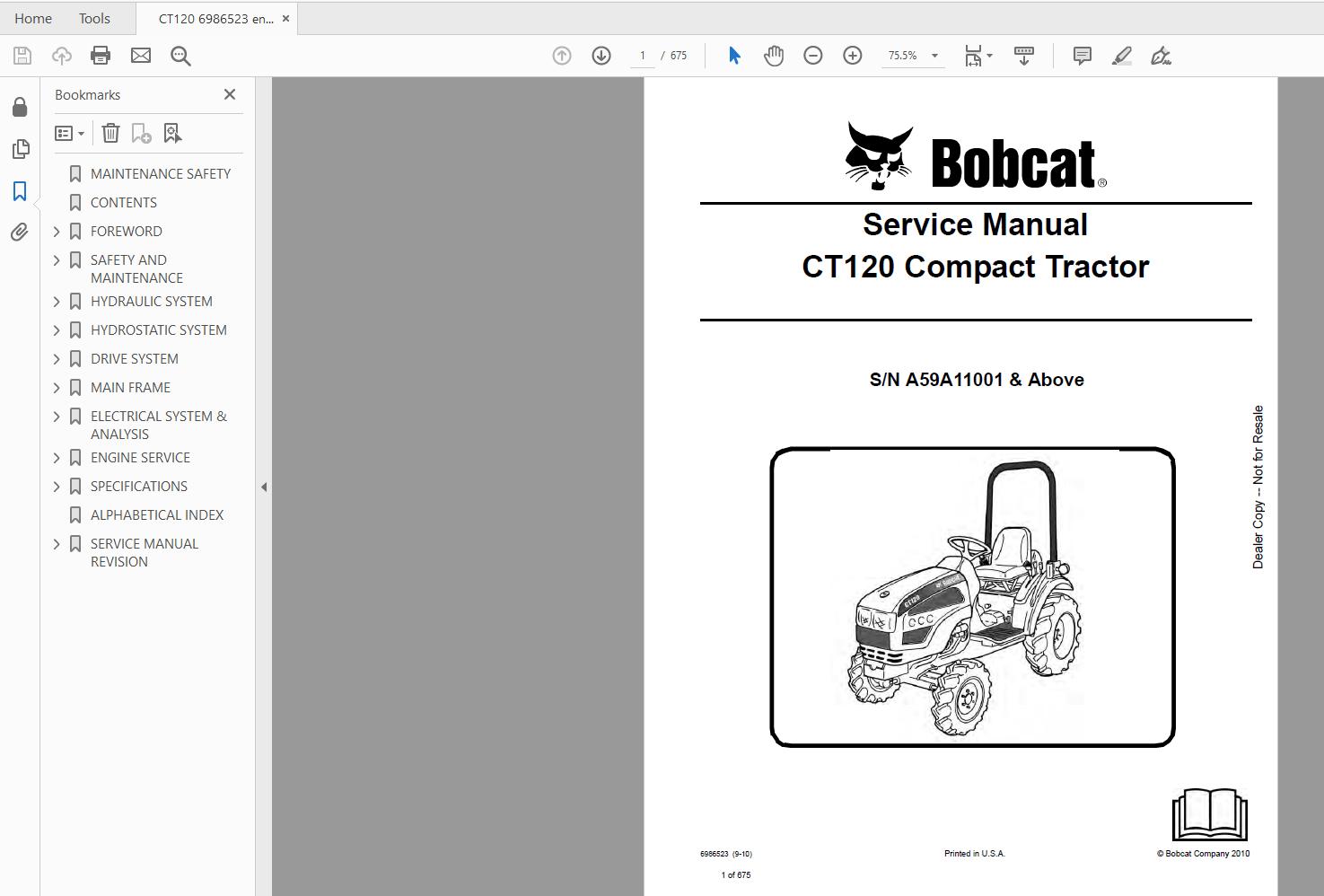This screenshot has width=1324, height=896.
Task: Close the Bookmarks panel
Action: pos(230,94)
